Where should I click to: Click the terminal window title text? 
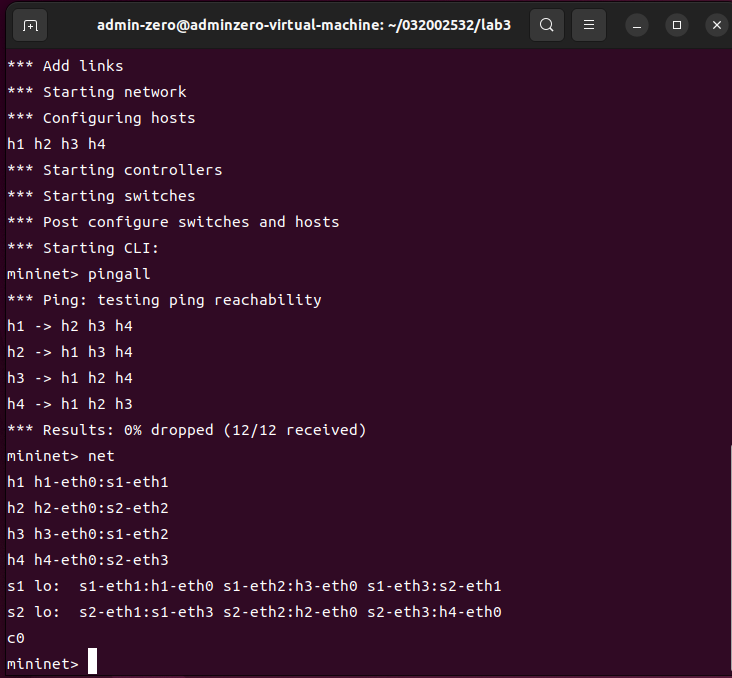[303, 25]
